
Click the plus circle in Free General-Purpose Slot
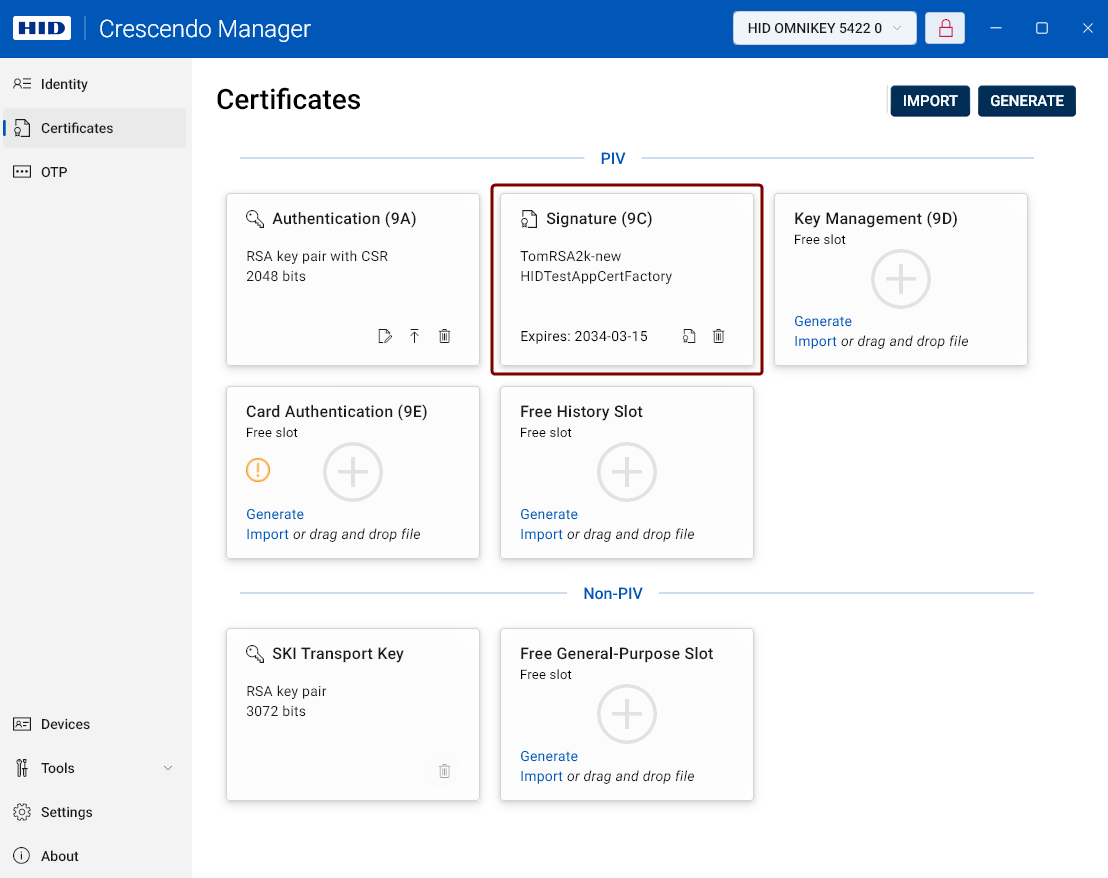coord(627,714)
